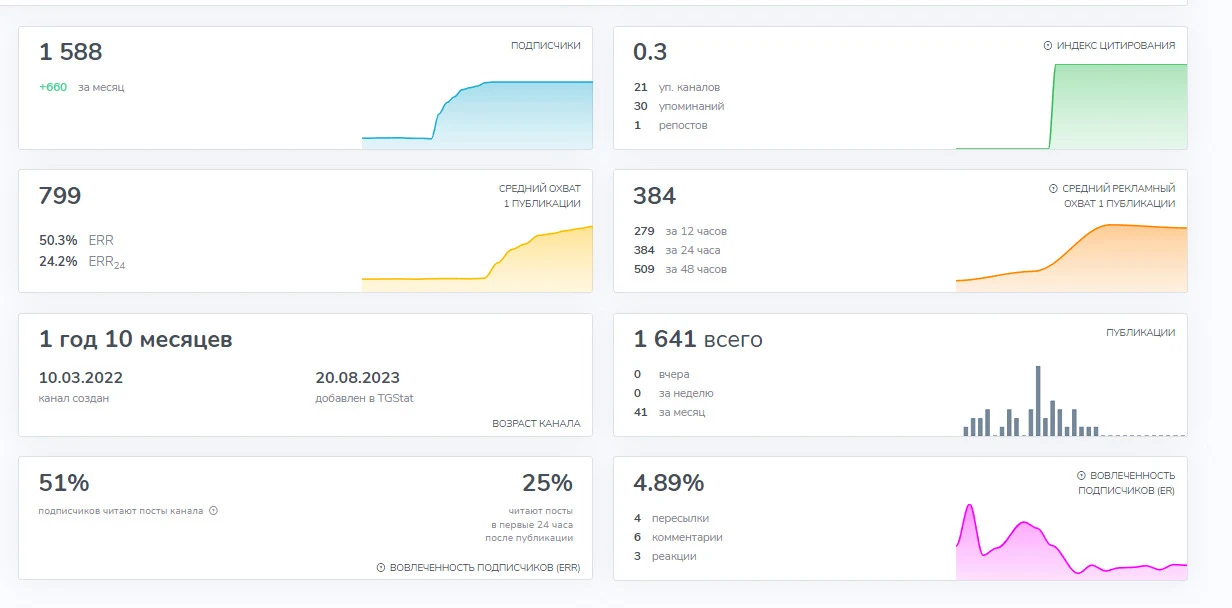
Task: Open the yellow average reach chart
Action: [x=477, y=258]
